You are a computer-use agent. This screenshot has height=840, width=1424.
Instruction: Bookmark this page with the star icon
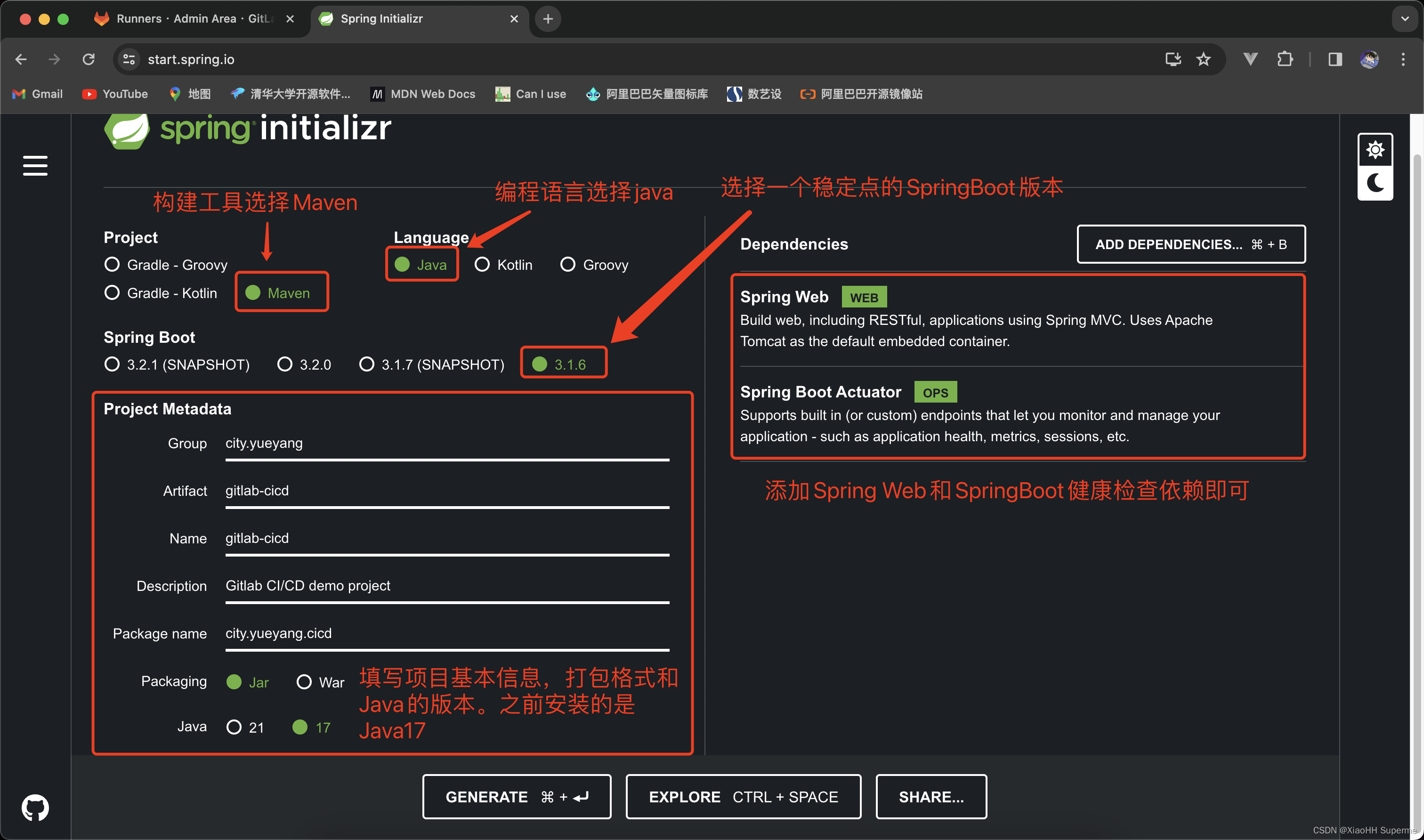coord(1203,59)
